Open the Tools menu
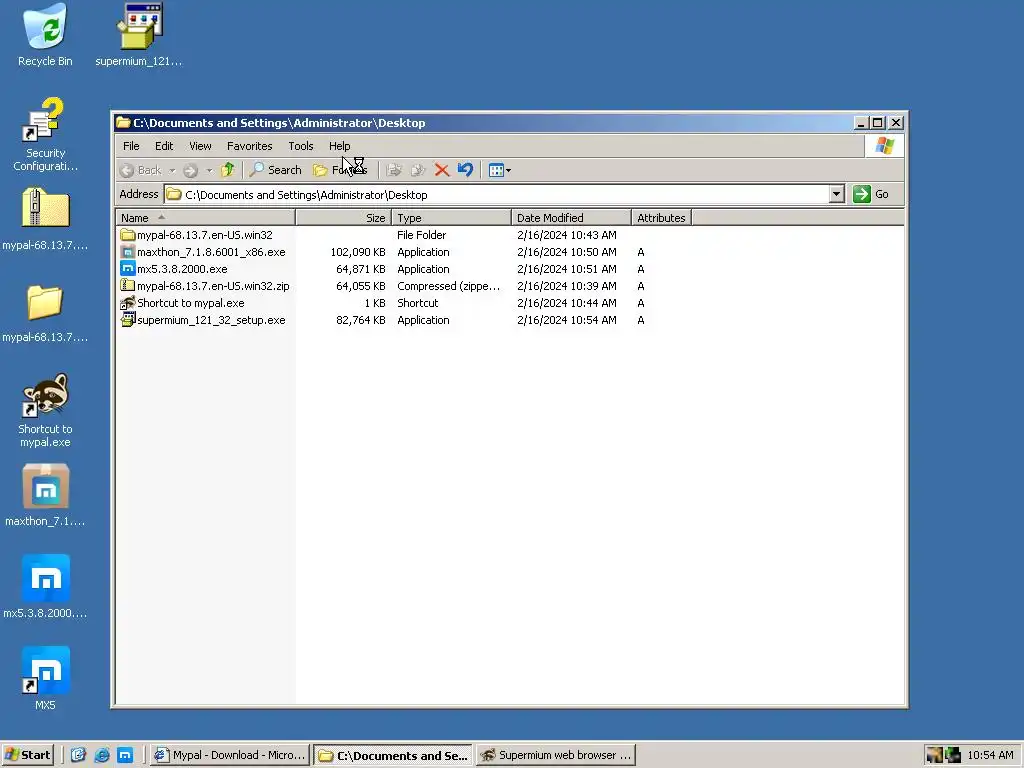 point(301,146)
